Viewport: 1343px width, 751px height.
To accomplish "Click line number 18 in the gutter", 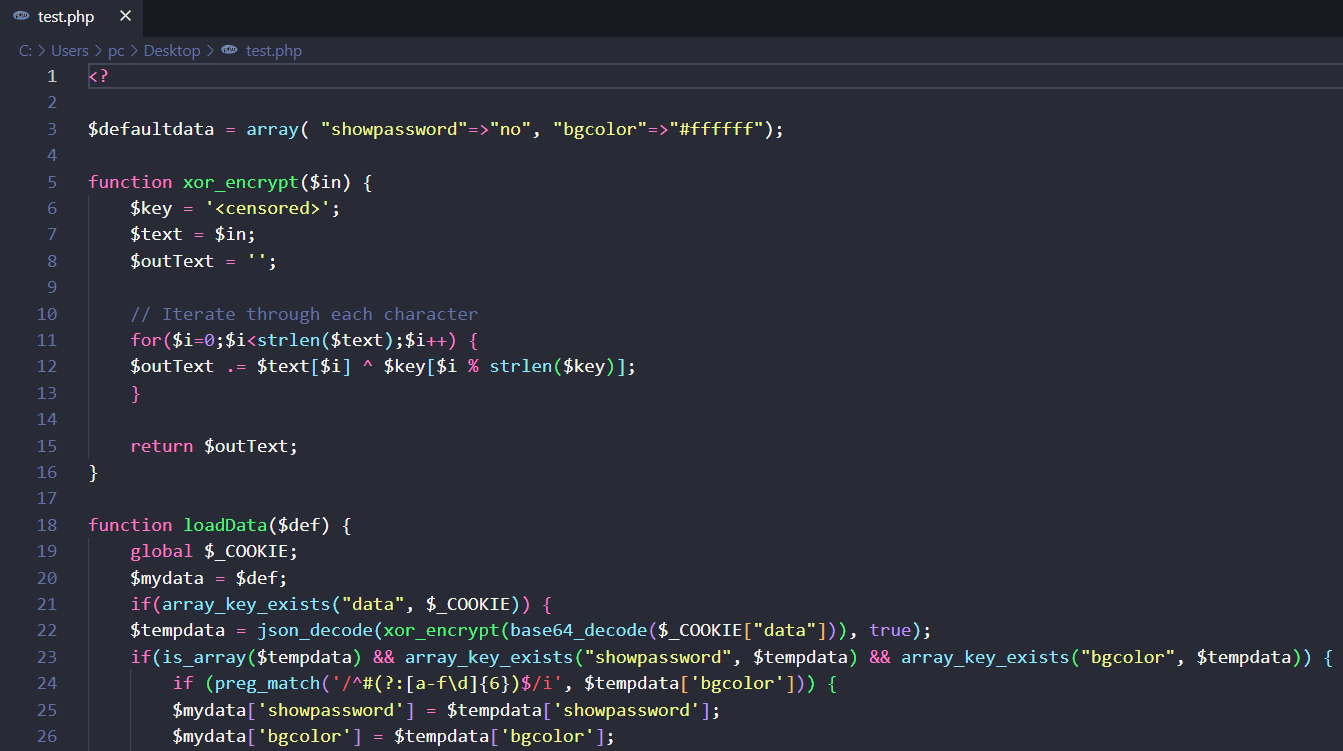I will [x=47, y=525].
